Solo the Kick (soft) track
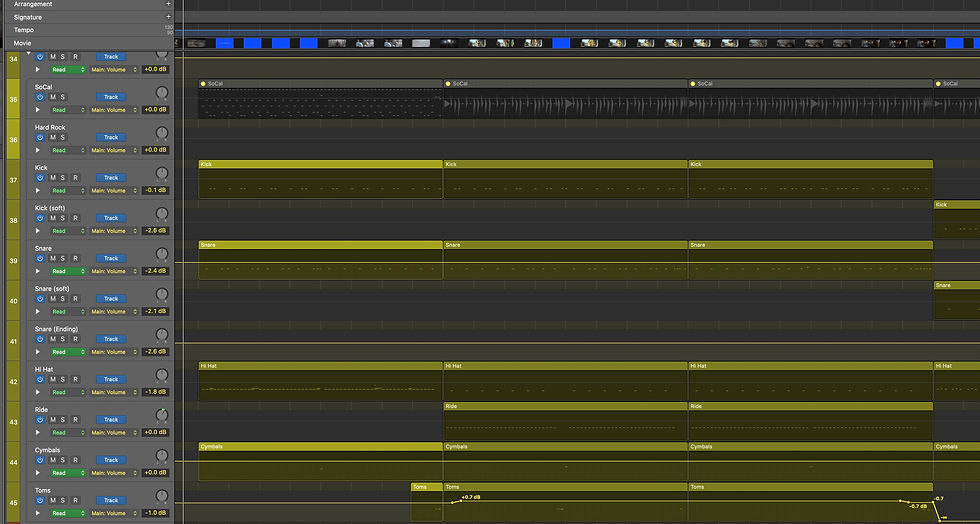Viewport: 980px width, 524px height. (x=62, y=218)
